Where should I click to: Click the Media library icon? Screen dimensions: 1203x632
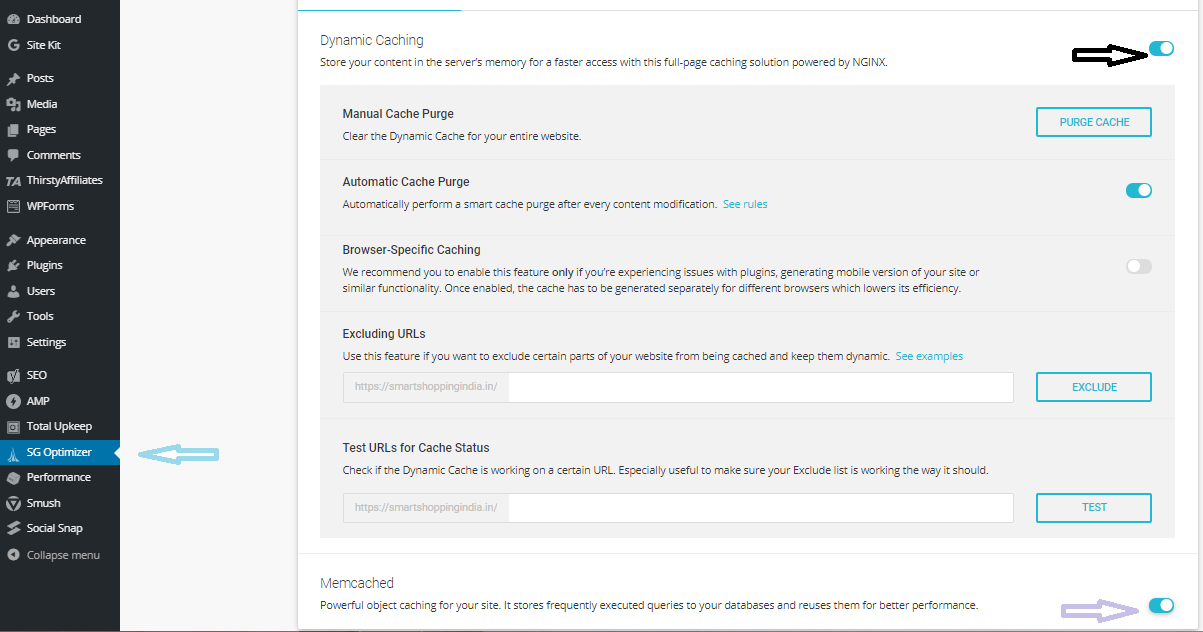point(13,104)
